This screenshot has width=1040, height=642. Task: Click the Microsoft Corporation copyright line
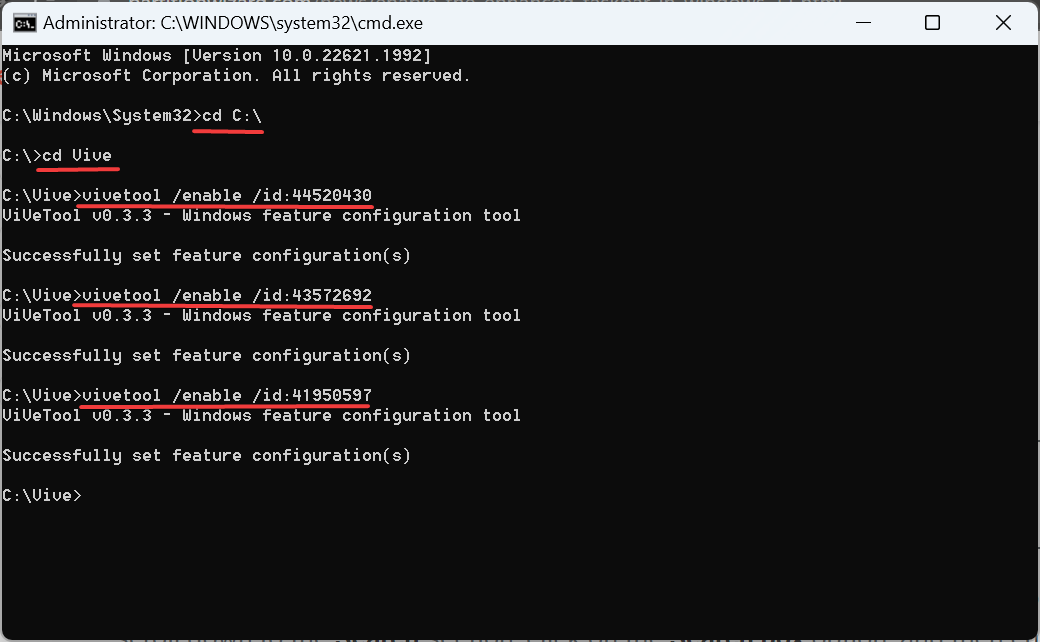point(236,76)
